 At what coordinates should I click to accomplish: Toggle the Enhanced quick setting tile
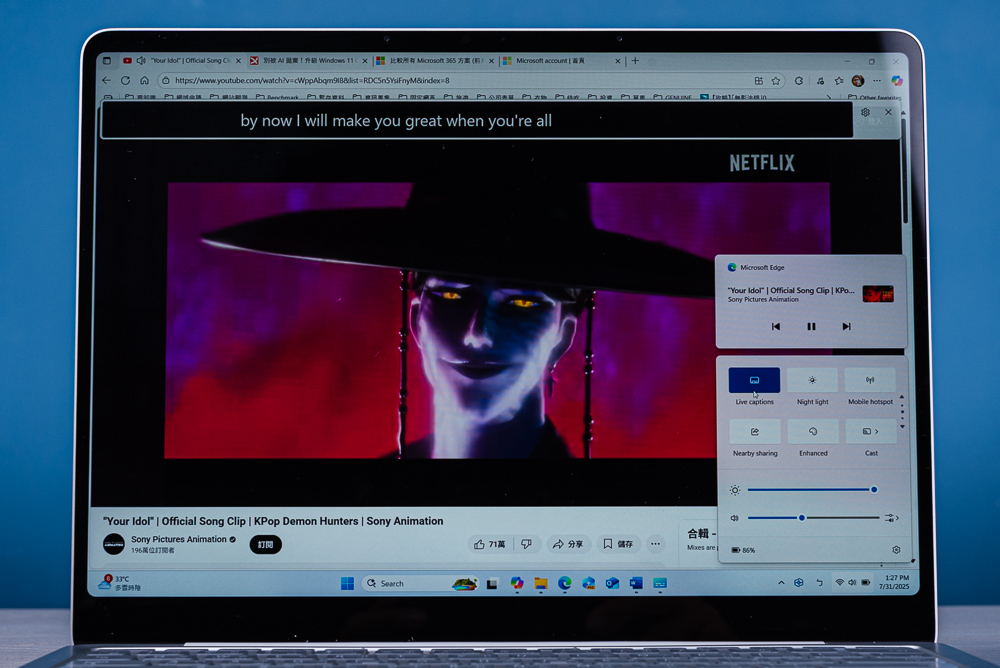pos(813,432)
